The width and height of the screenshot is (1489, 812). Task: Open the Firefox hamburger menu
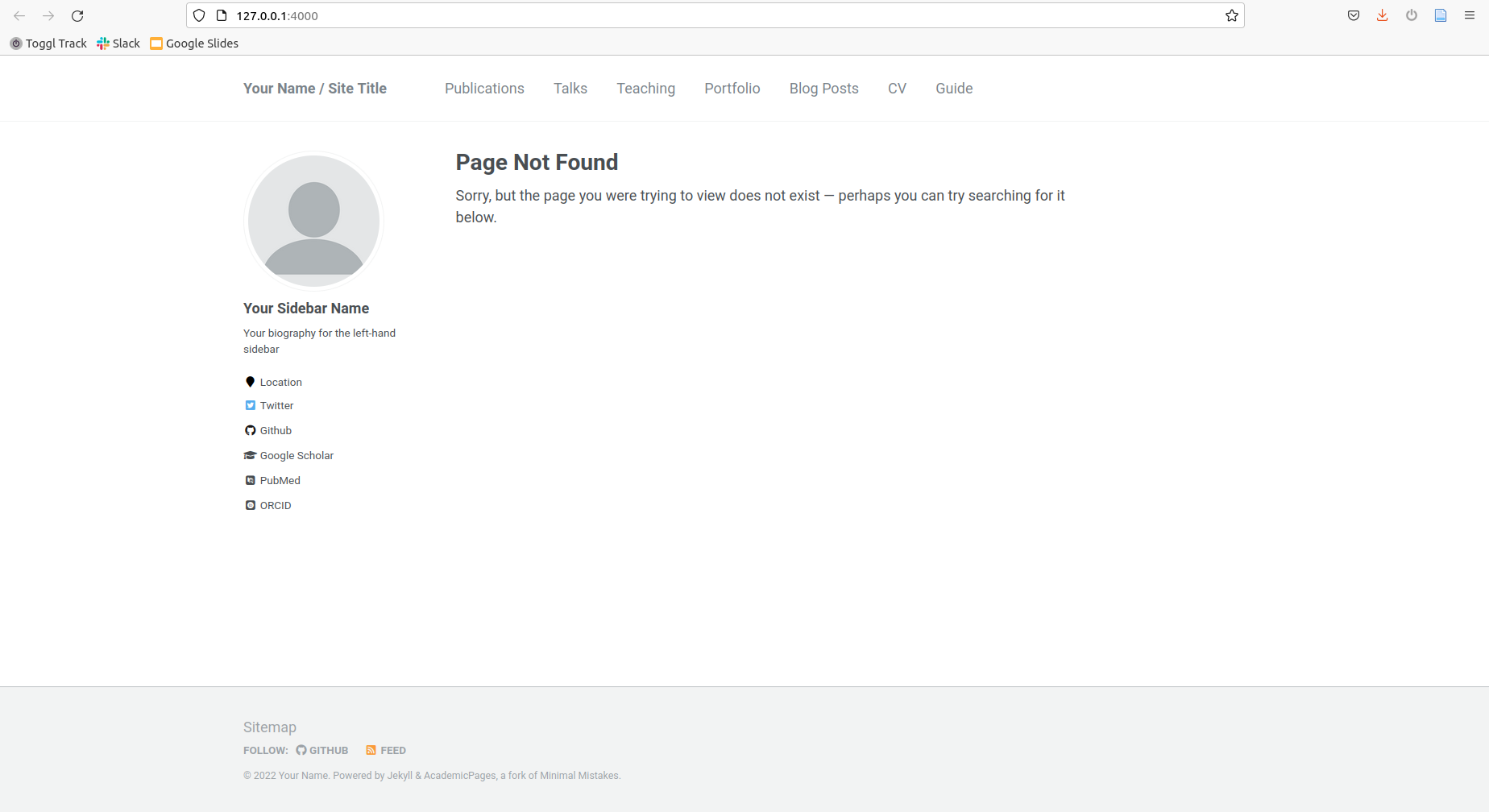1470,15
